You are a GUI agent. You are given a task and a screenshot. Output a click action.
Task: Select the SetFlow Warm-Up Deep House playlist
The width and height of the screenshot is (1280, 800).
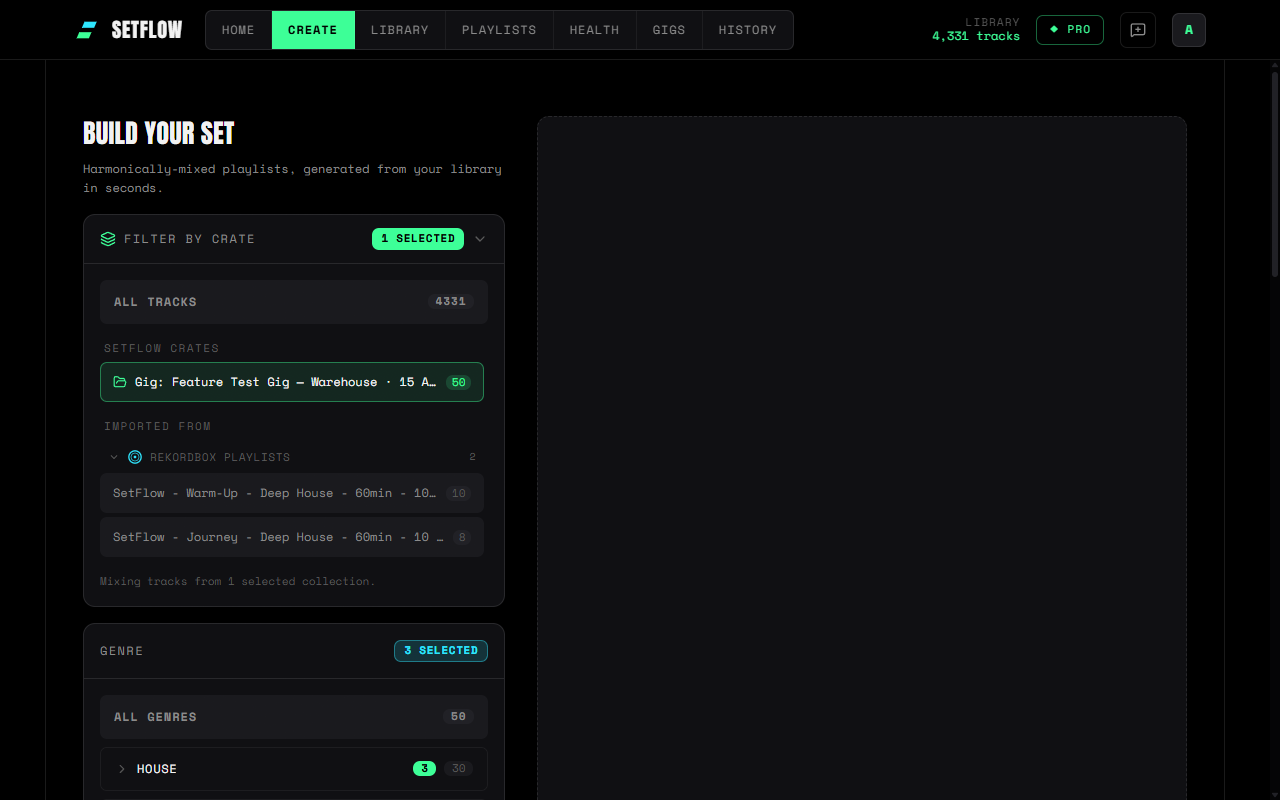tap(292, 493)
